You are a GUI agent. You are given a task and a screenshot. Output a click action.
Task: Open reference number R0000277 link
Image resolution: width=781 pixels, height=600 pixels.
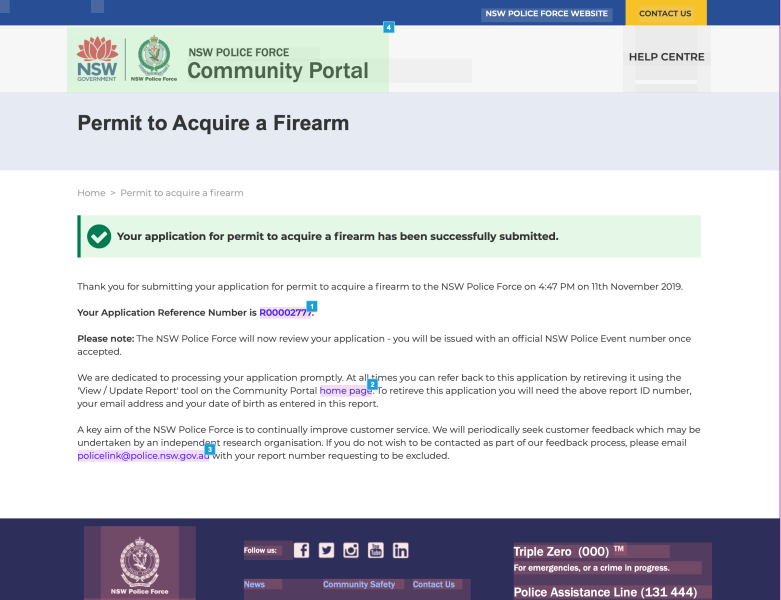pos(285,313)
